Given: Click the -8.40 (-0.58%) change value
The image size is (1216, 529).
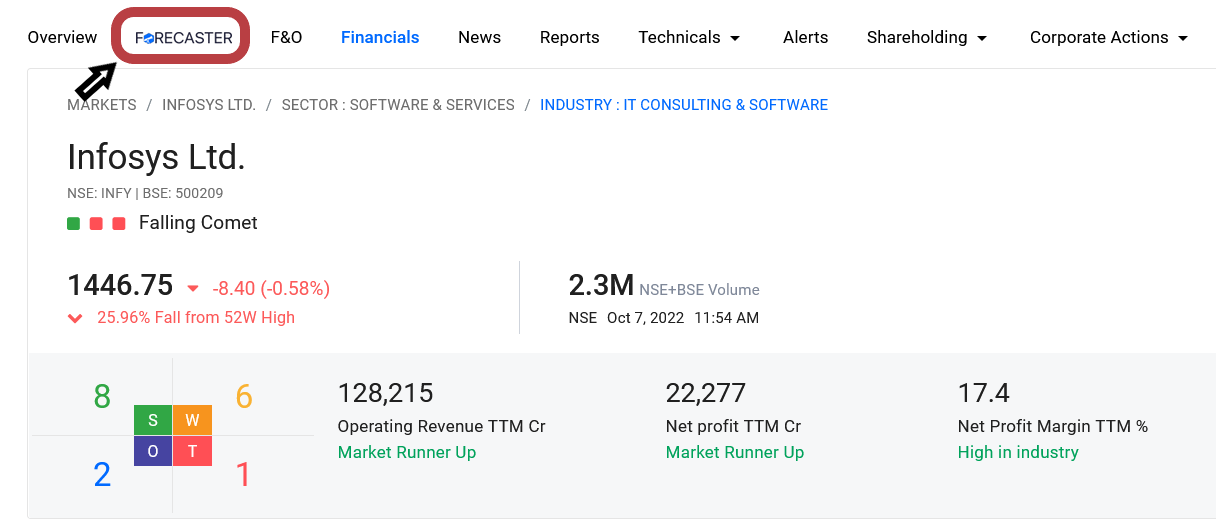Looking at the screenshot, I should pyautogui.click(x=271, y=289).
